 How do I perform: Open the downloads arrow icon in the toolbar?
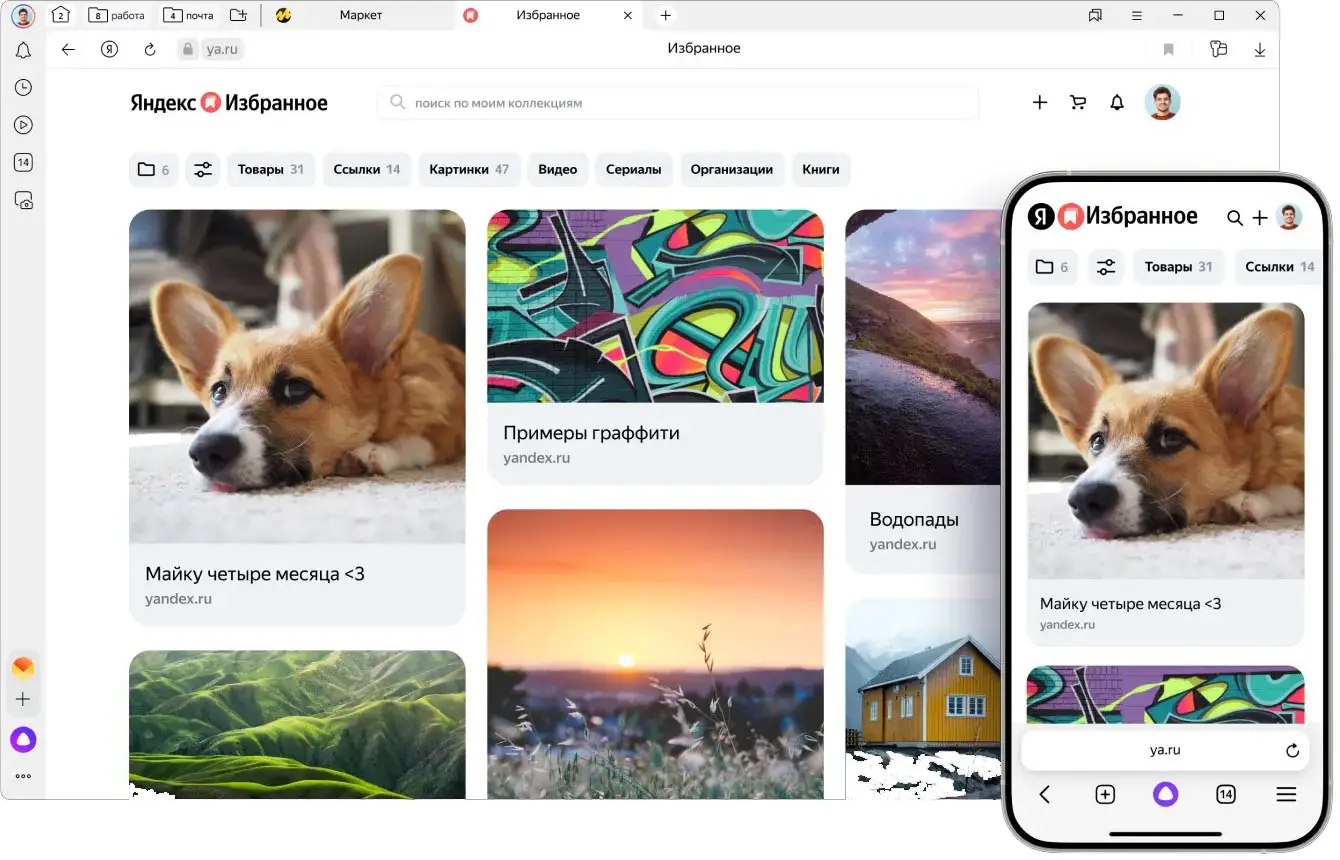coord(1259,49)
